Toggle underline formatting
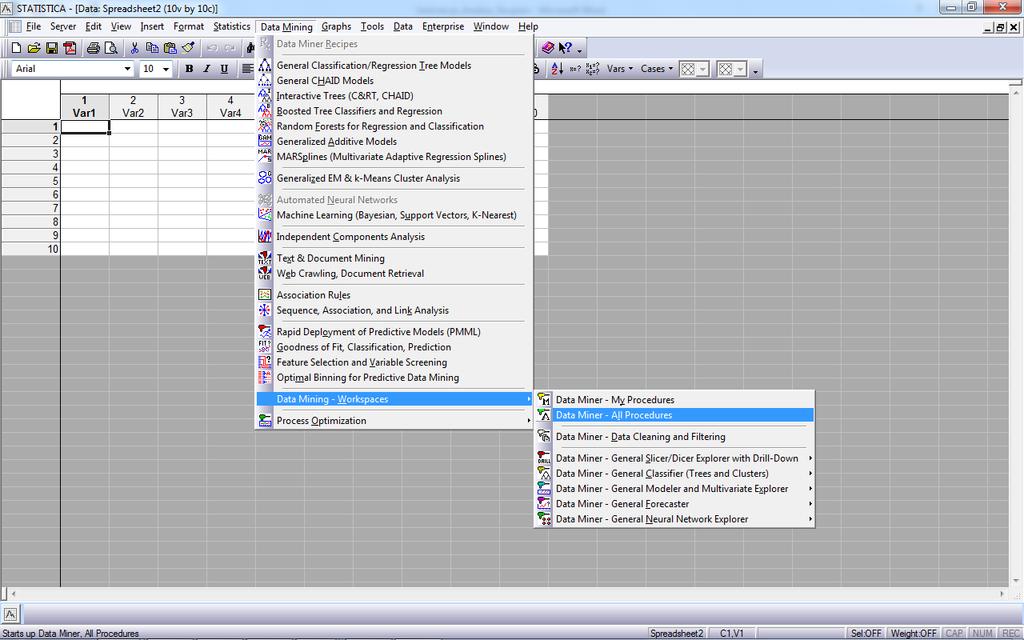 (225, 69)
